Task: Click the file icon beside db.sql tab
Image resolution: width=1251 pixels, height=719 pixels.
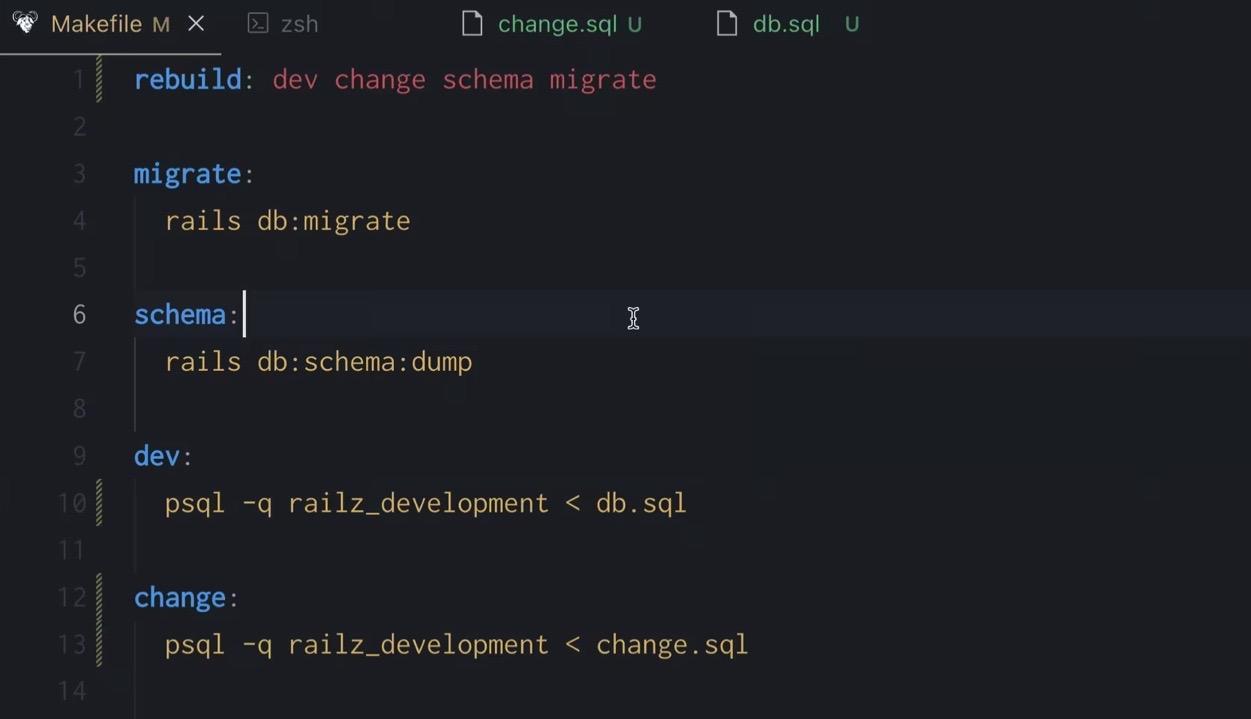Action: point(727,24)
